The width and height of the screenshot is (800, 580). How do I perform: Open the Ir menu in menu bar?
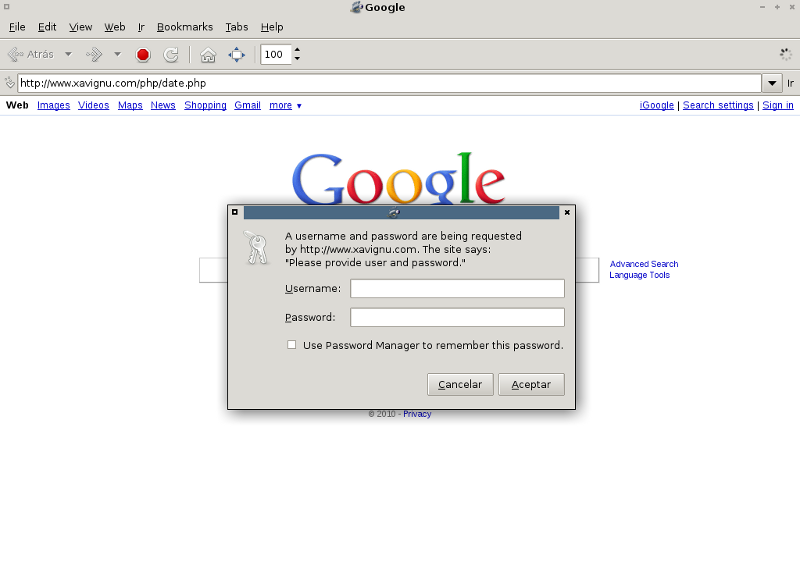141,27
